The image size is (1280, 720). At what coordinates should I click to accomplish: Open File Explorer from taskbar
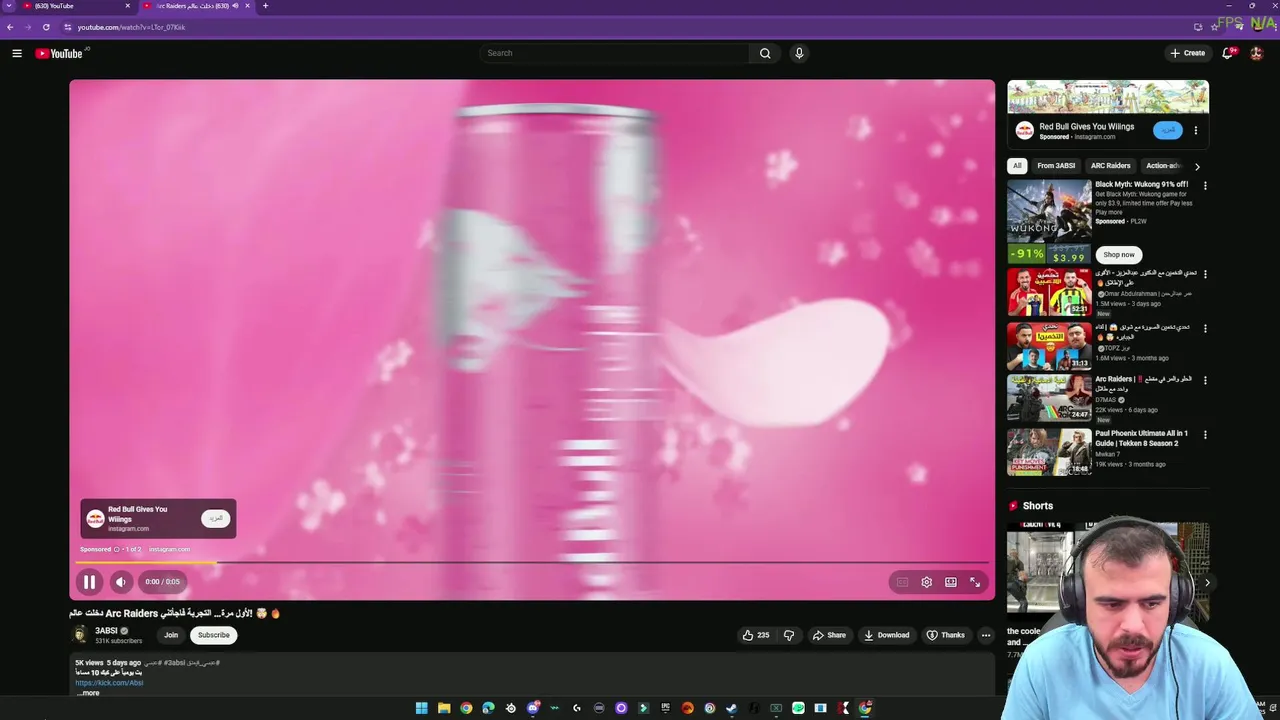coord(444,708)
